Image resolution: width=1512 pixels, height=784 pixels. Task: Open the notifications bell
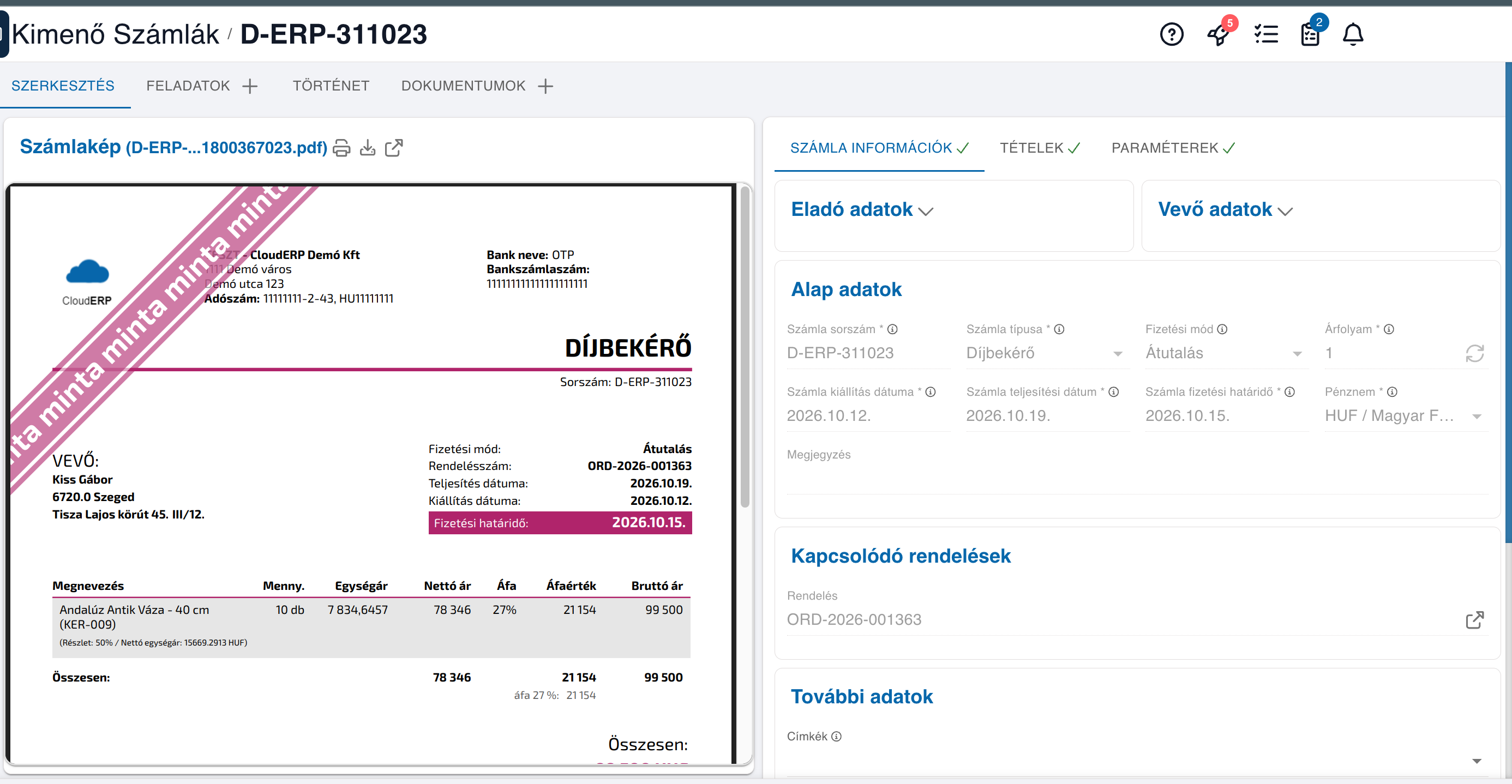click(x=1353, y=34)
